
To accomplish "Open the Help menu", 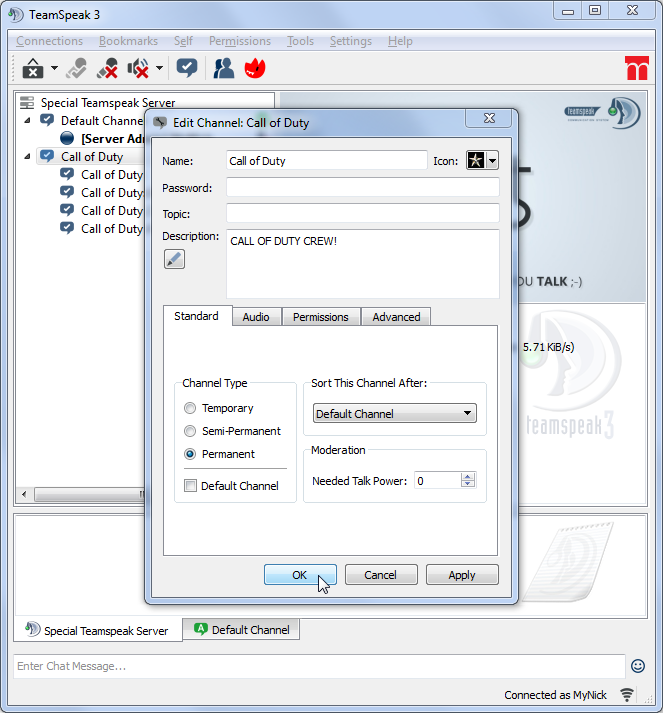I will pyautogui.click(x=400, y=41).
